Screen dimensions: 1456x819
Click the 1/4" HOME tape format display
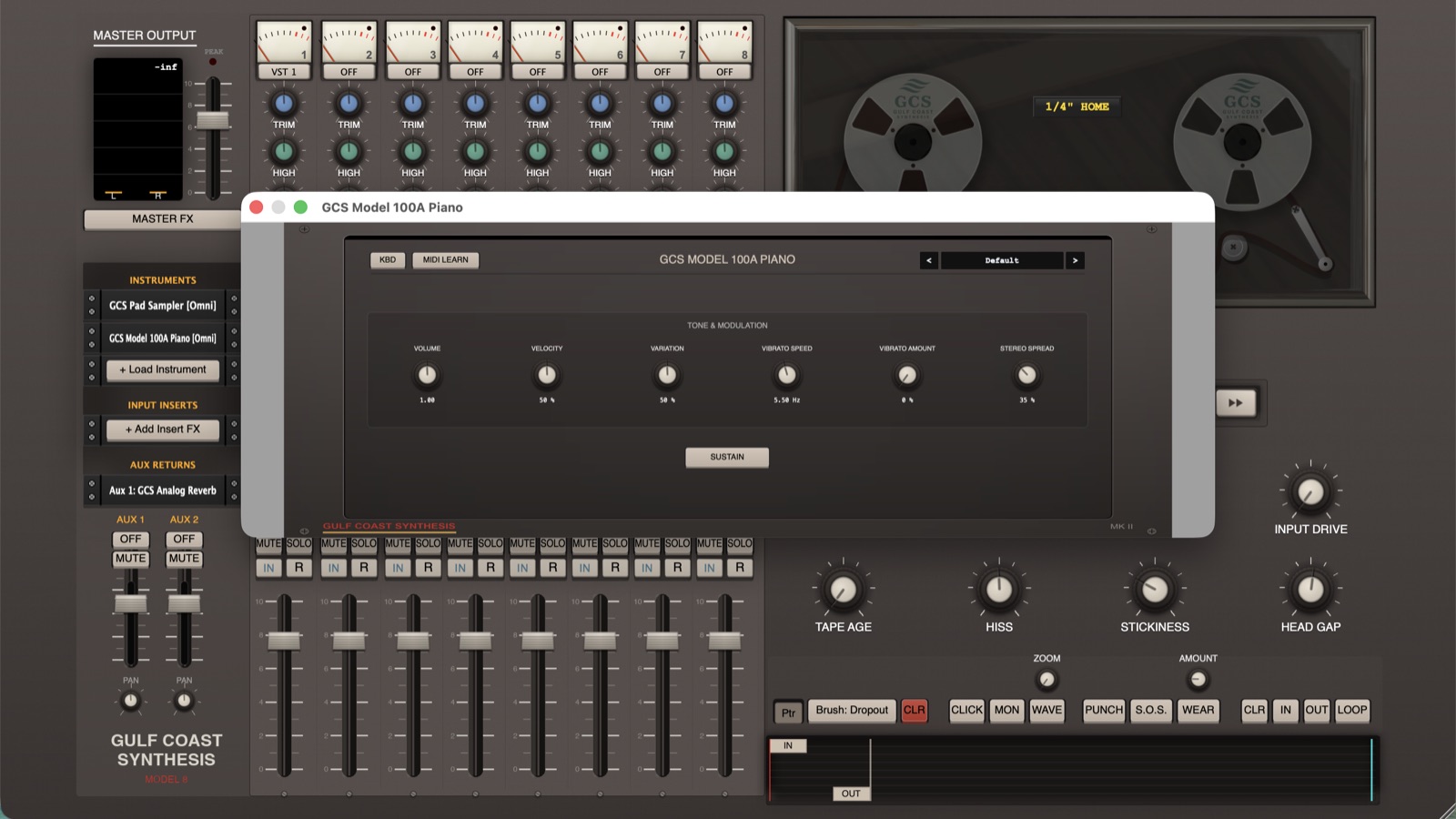[1077, 106]
